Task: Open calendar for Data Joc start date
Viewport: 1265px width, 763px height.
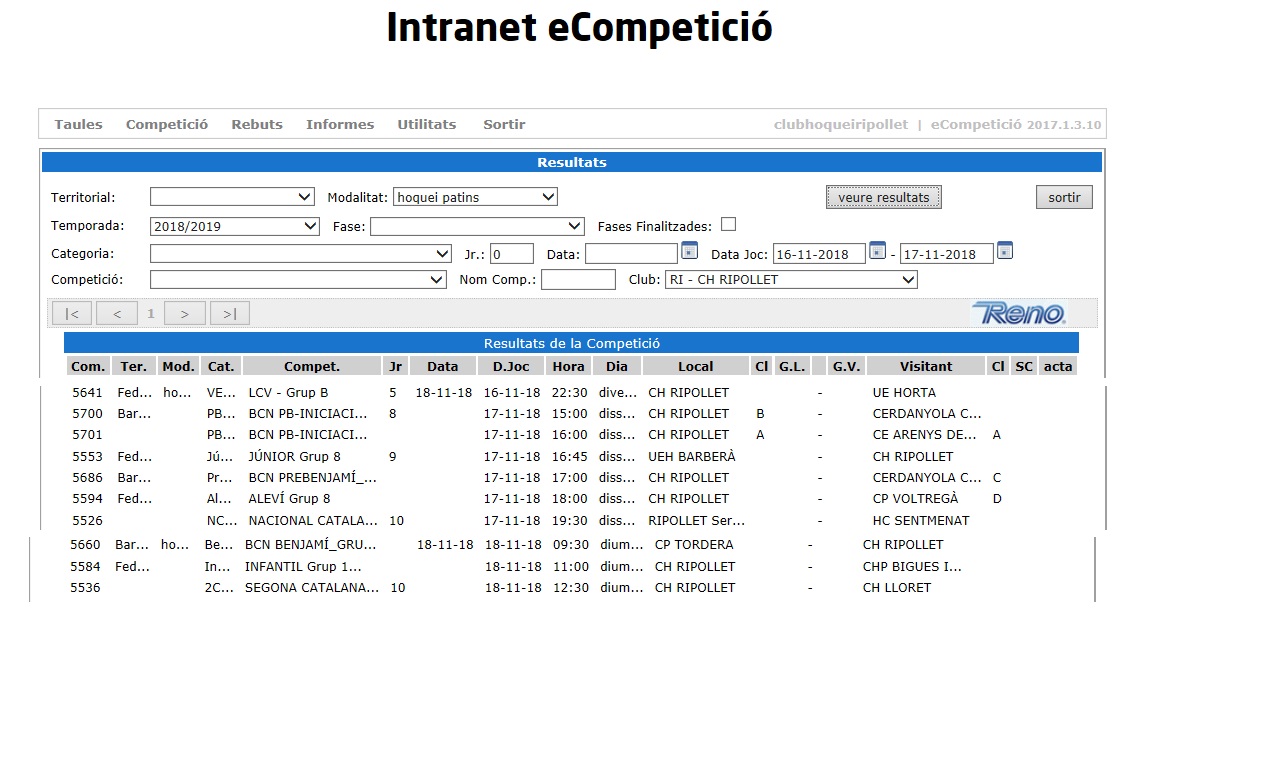Action: coord(877,250)
